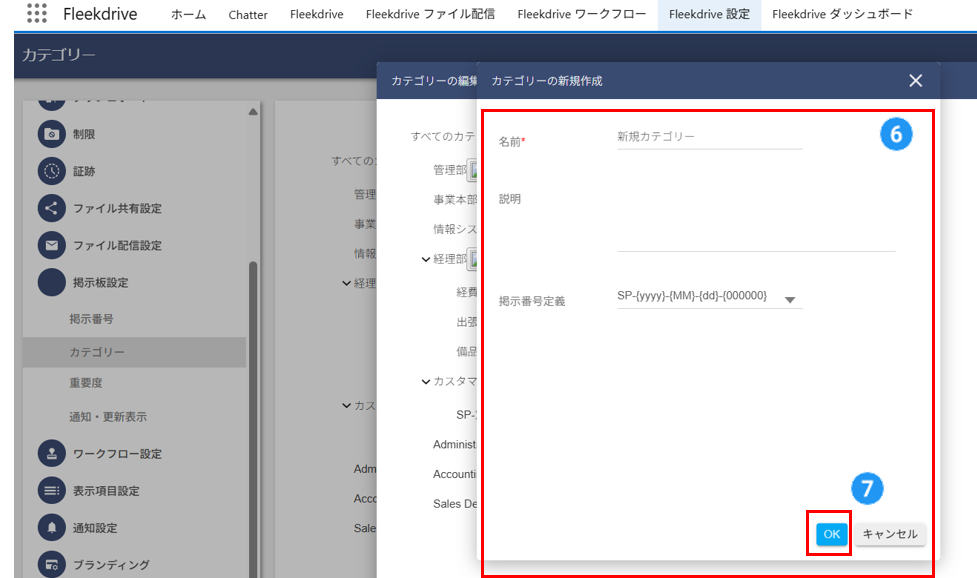Image resolution: width=977 pixels, height=578 pixels.
Task: Click the 制限 sidebar icon
Action: click(52, 134)
